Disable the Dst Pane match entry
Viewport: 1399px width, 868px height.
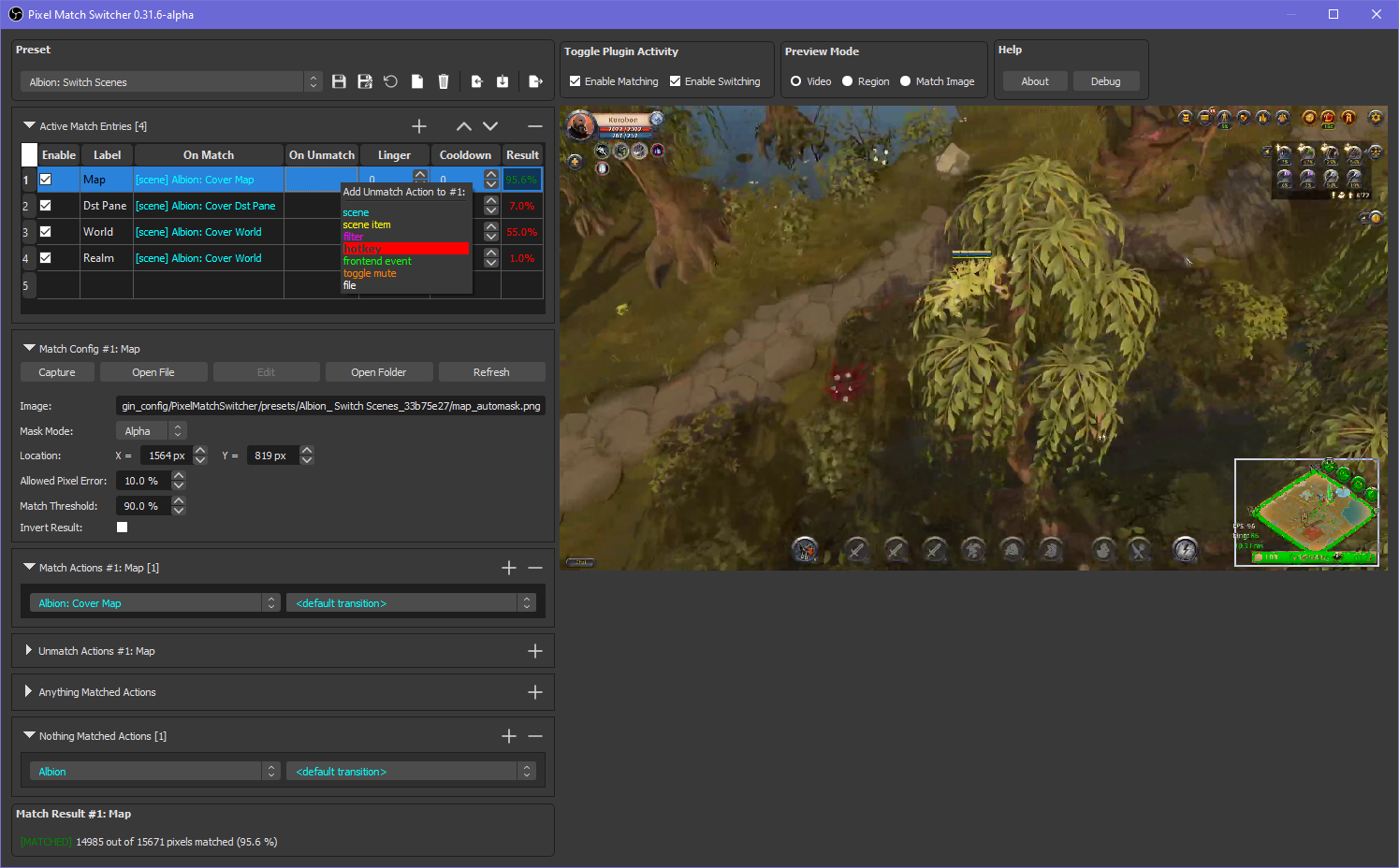pyautogui.click(x=46, y=206)
